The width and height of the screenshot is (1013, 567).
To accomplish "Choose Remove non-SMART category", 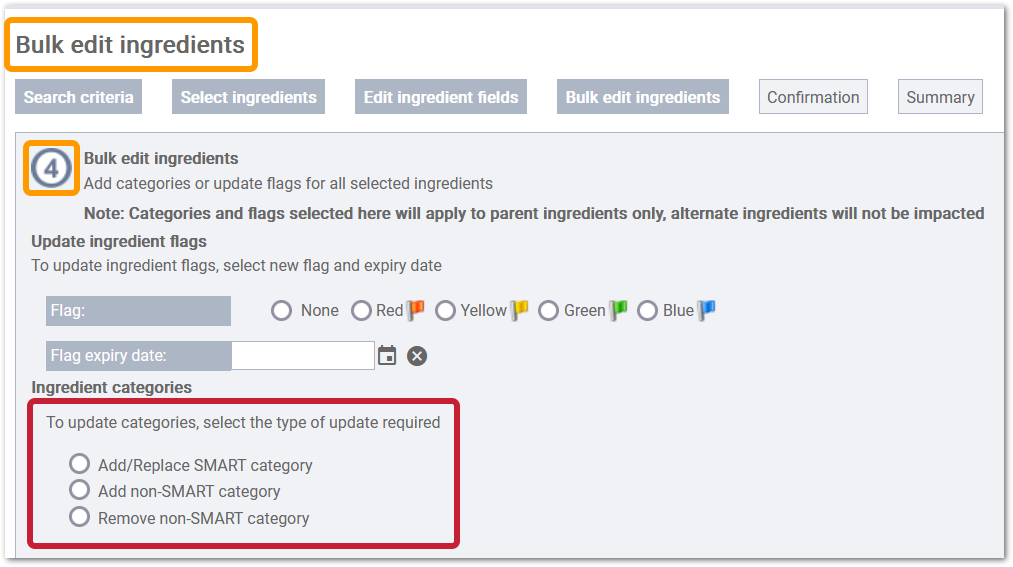I will click(79, 517).
